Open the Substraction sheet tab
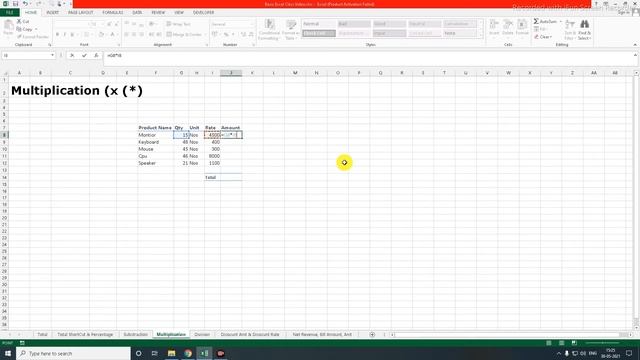Image resolution: width=640 pixels, height=360 pixels. tap(135, 335)
